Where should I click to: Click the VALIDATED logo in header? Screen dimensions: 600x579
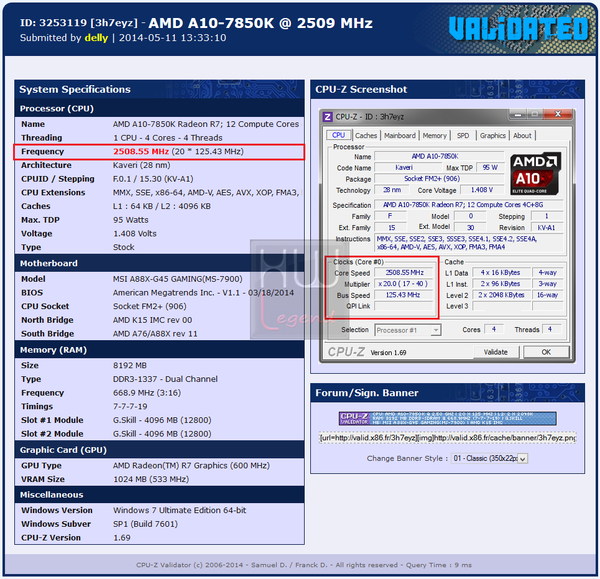point(518,29)
